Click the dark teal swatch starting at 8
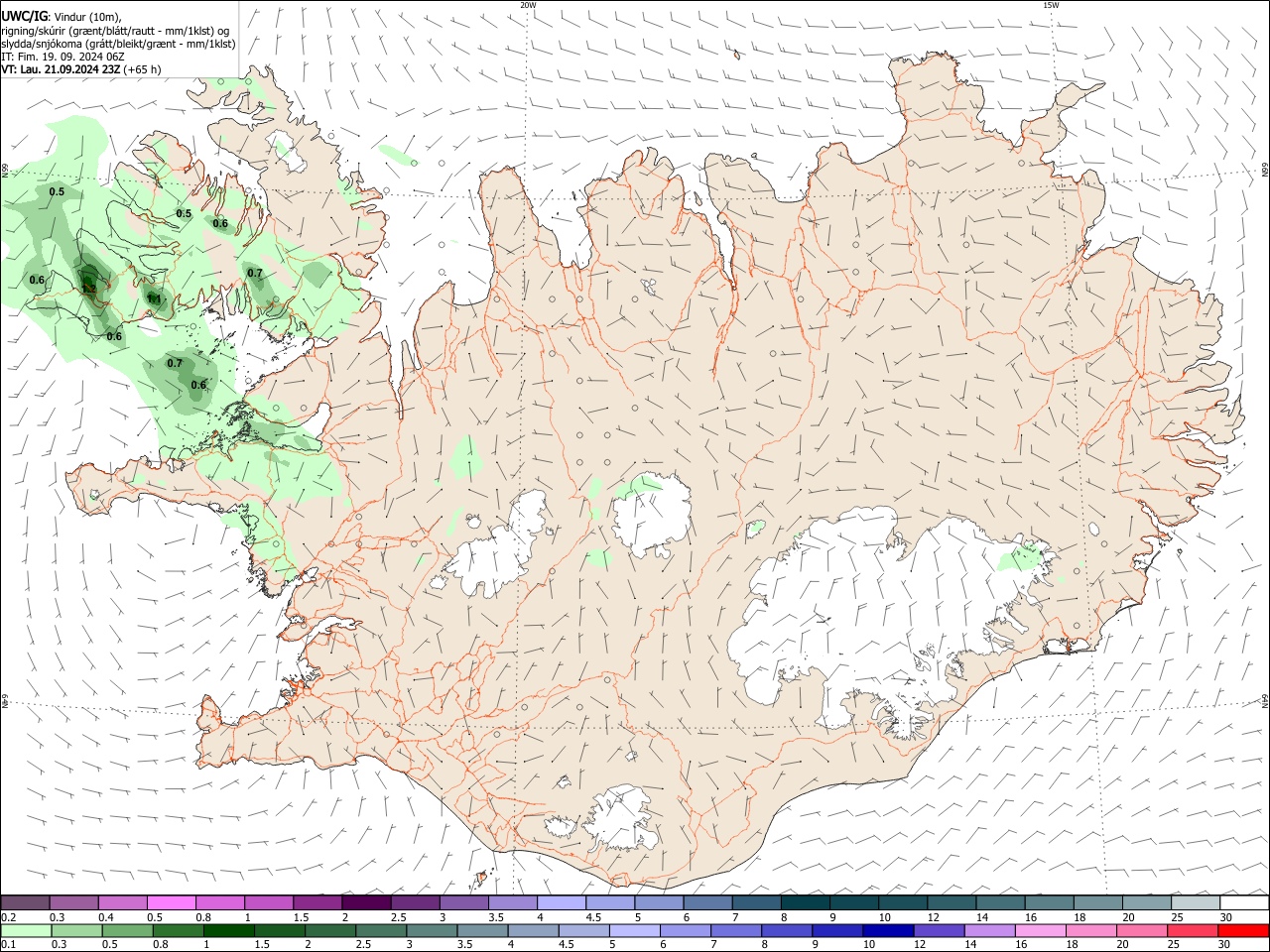 point(806,902)
